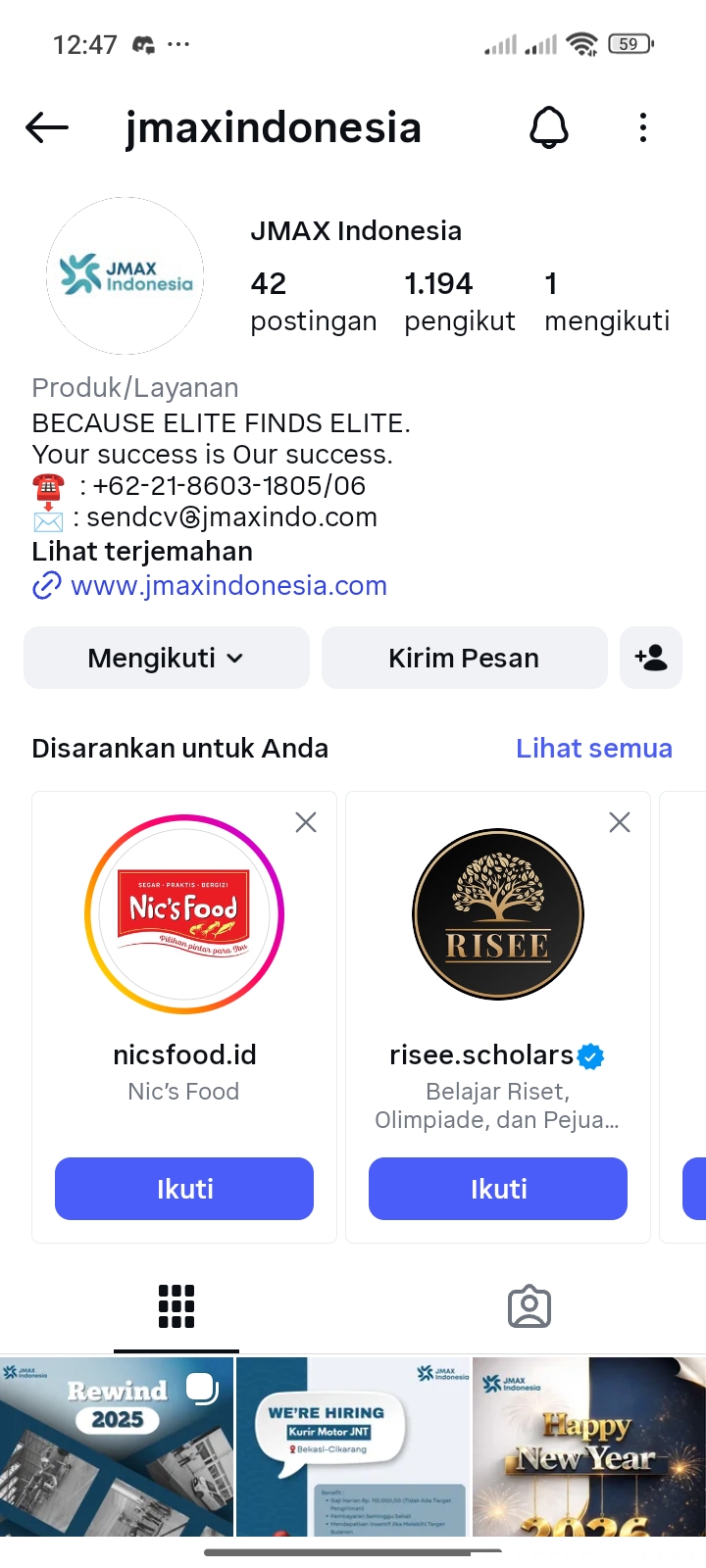Screen dimensions: 706x1568
Task: Tap Lihat terjemahan to translate bio
Action: (x=142, y=552)
